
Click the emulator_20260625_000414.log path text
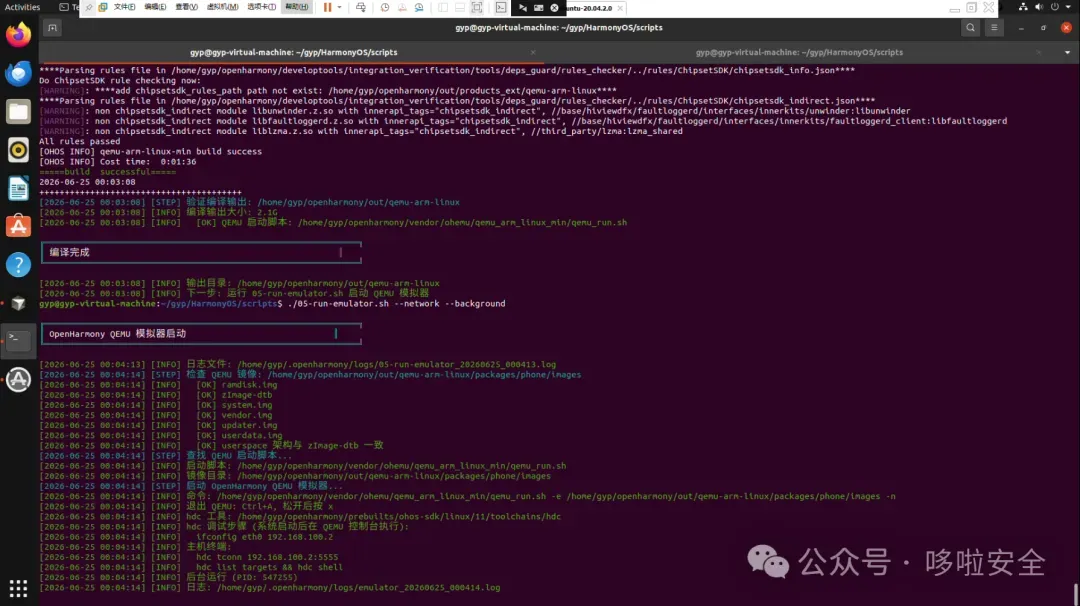(x=358, y=587)
